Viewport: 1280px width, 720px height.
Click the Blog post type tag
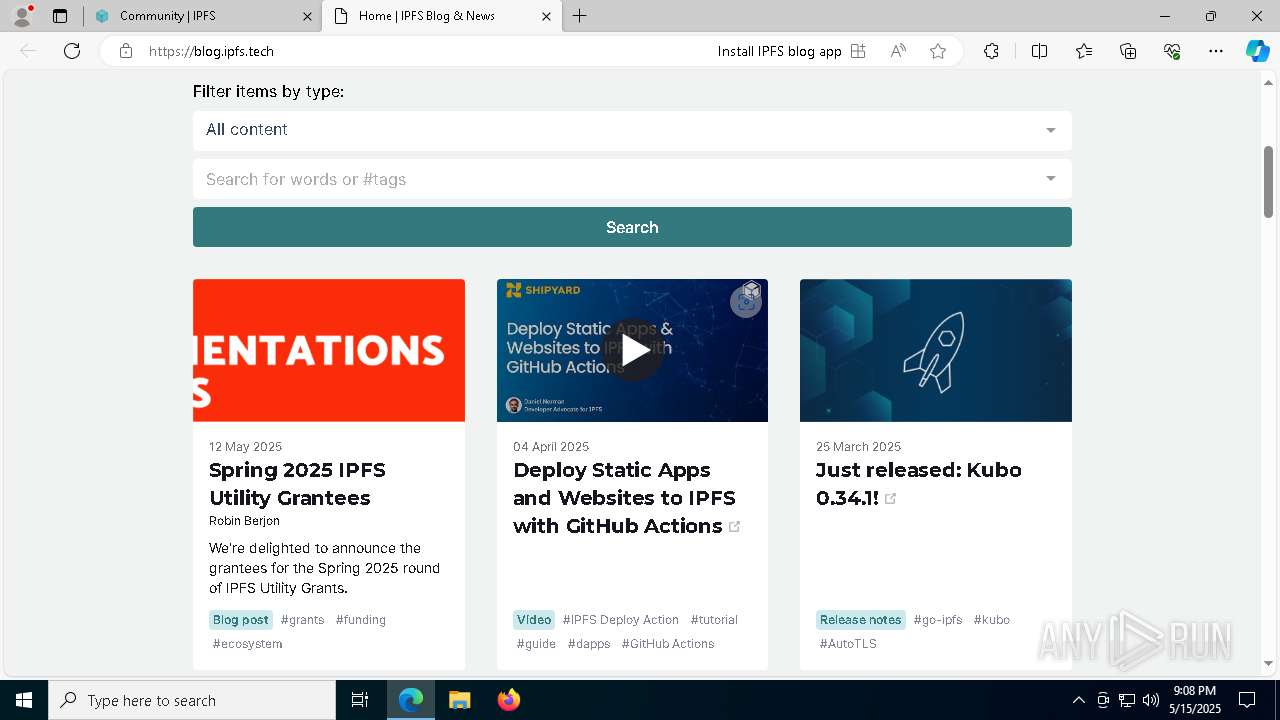tap(241, 620)
